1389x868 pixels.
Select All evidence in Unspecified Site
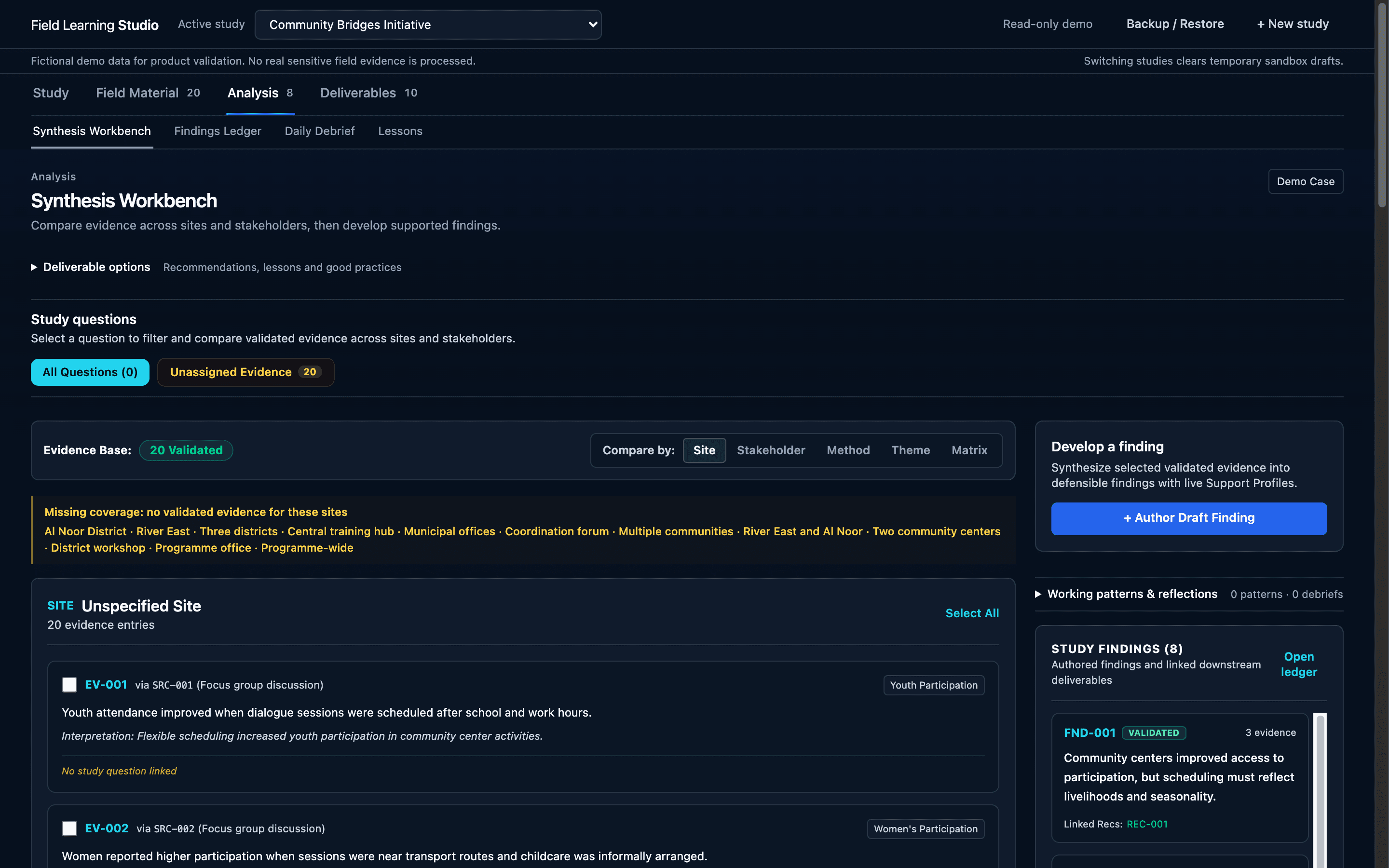click(x=972, y=613)
